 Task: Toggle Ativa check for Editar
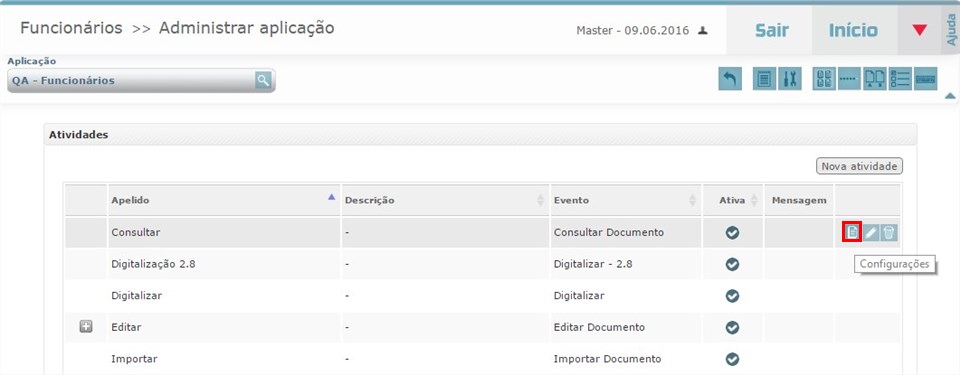pyautogui.click(x=732, y=327)
